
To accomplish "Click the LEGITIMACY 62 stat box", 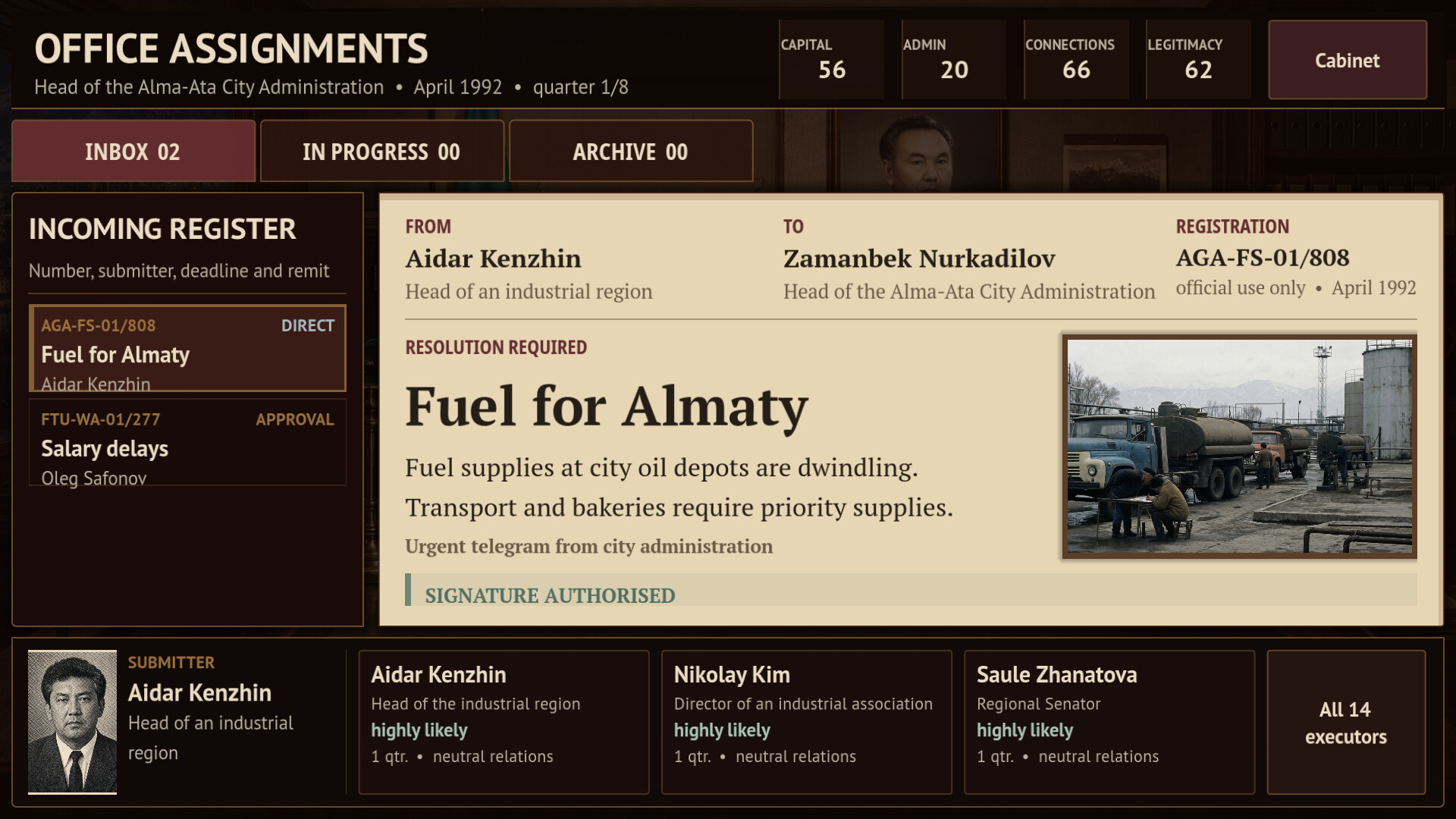I will (x=1198, y=60).
